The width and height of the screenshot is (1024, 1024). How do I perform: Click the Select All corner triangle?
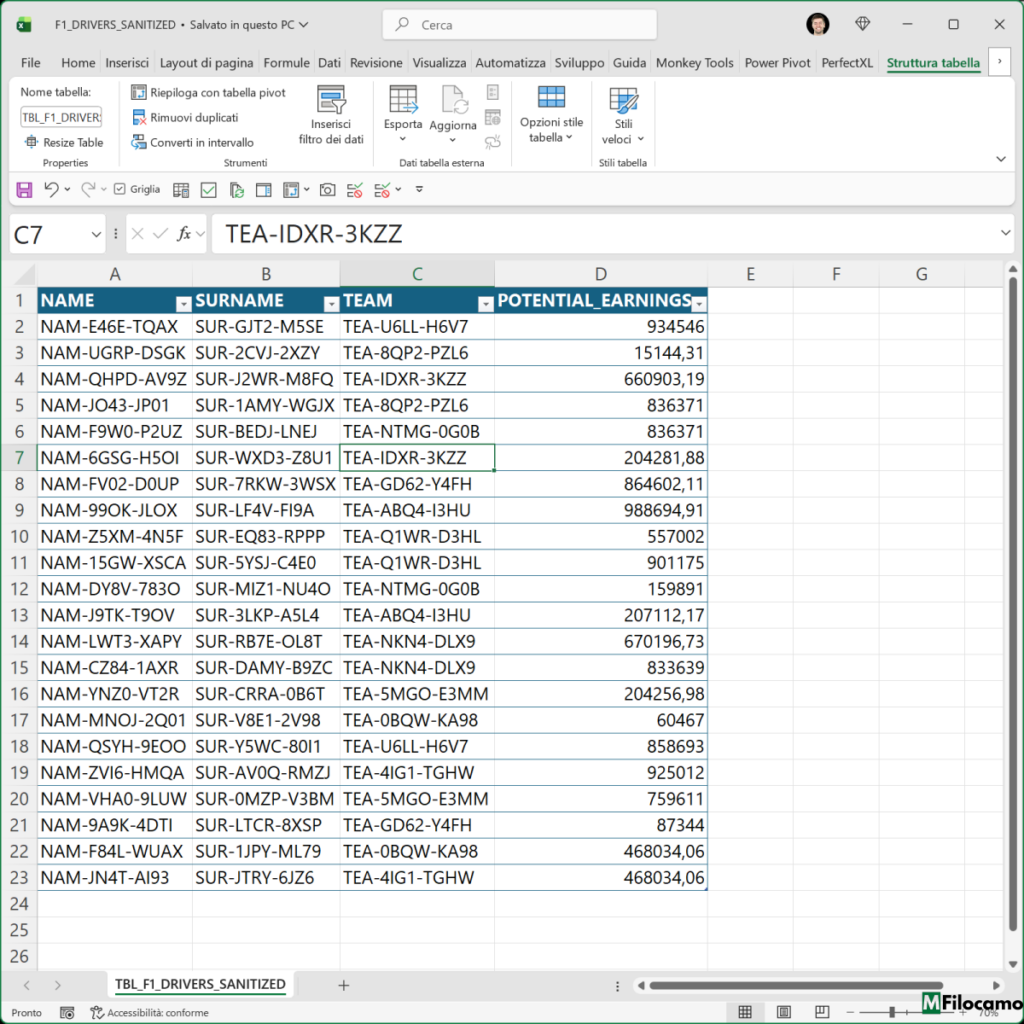[25, 275]
